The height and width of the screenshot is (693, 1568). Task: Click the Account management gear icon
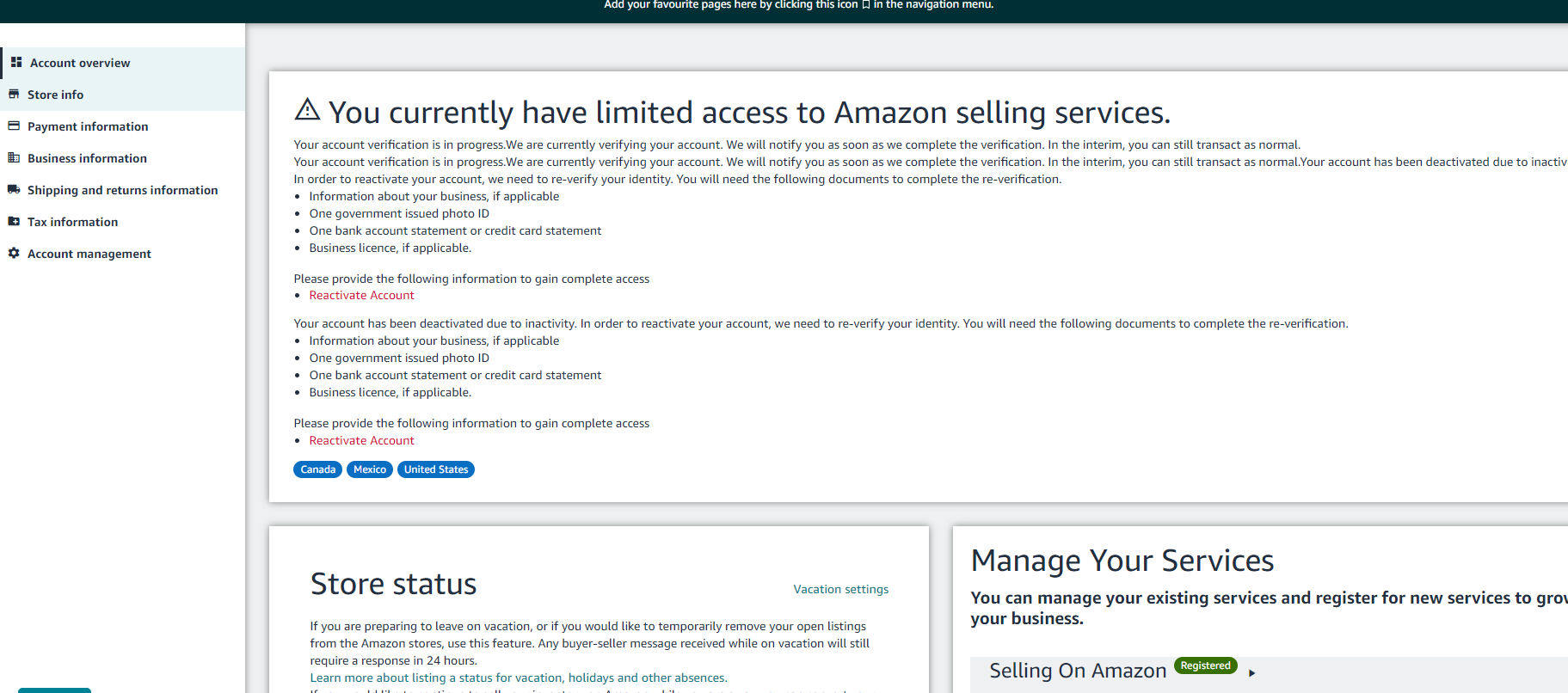click(x=14, y=253)
